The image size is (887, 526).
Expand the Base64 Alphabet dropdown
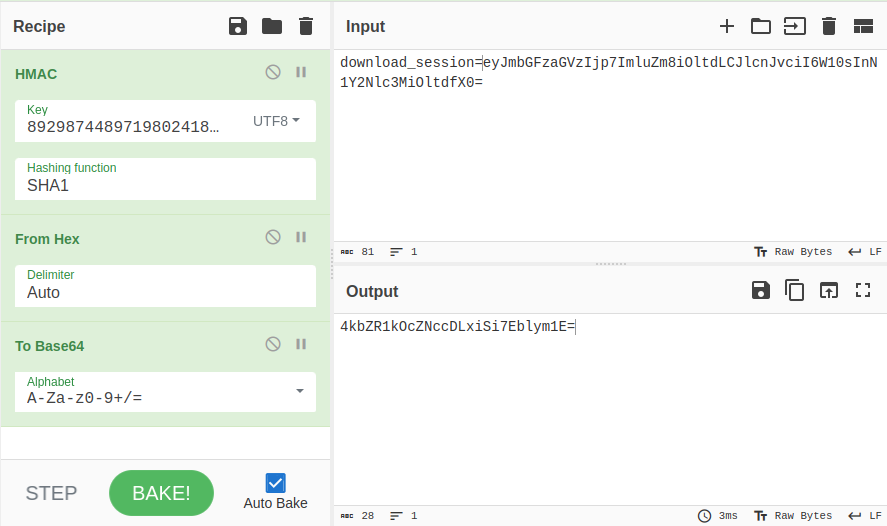(x=299, y=391)
